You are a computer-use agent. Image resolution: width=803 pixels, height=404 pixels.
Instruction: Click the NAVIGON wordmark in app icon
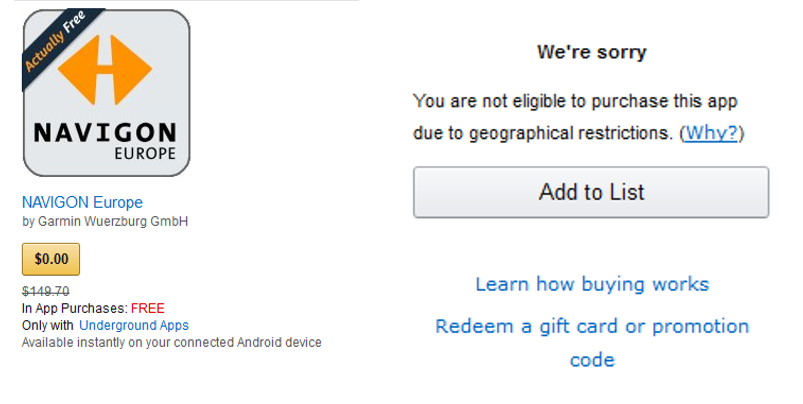[105, 133]
